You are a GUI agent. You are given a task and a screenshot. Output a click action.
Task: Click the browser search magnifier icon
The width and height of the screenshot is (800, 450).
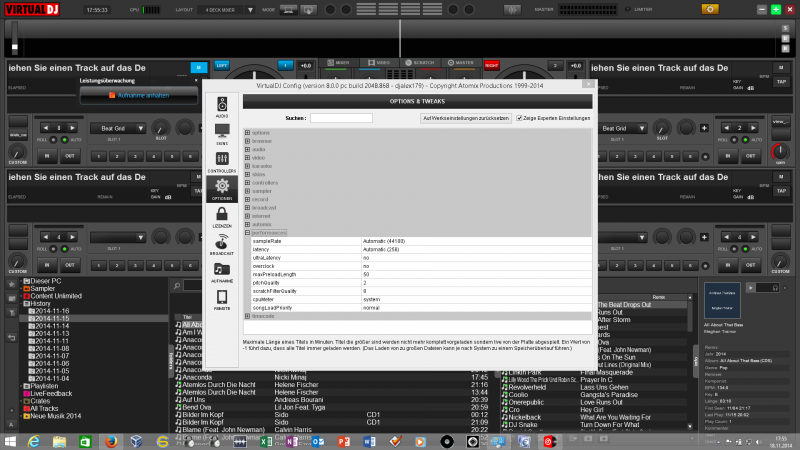[177, 286]
